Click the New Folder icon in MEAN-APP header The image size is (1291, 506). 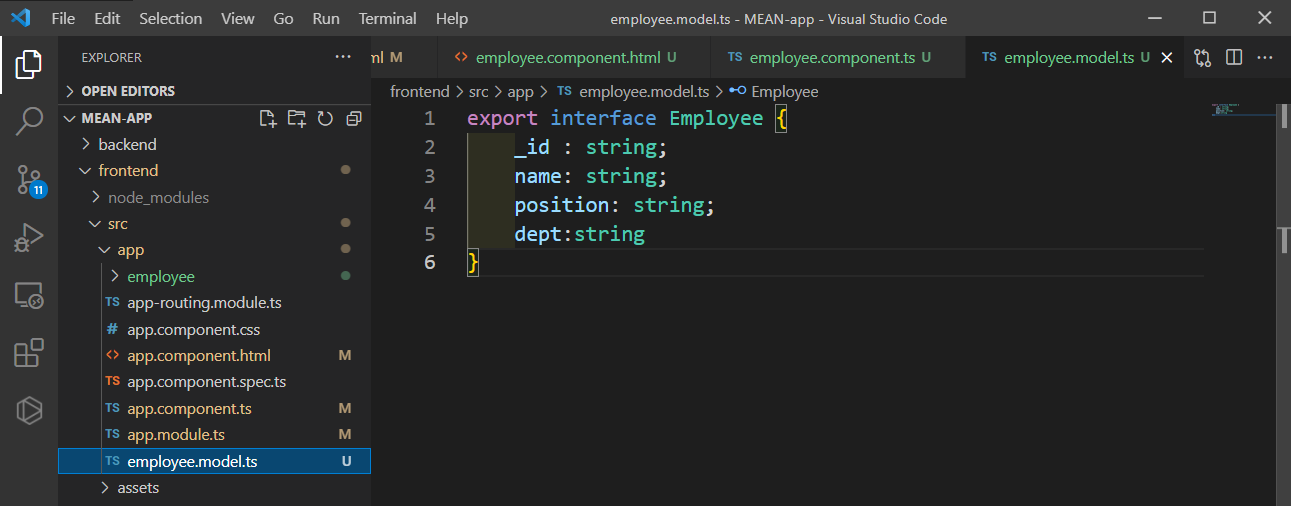click(297, 118)
